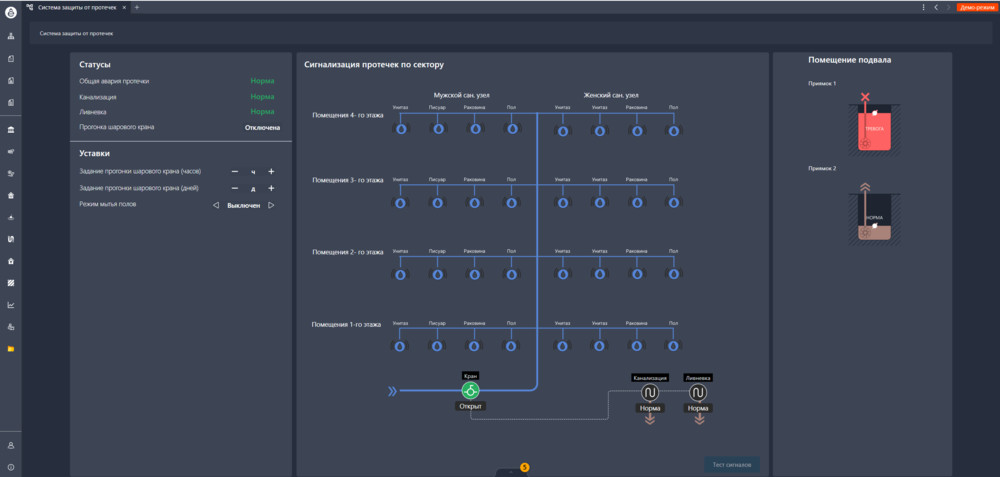Open the yellow folder icon in sidebar
This screenshot has height=477, width=1000.
click(x=10, y=349)
